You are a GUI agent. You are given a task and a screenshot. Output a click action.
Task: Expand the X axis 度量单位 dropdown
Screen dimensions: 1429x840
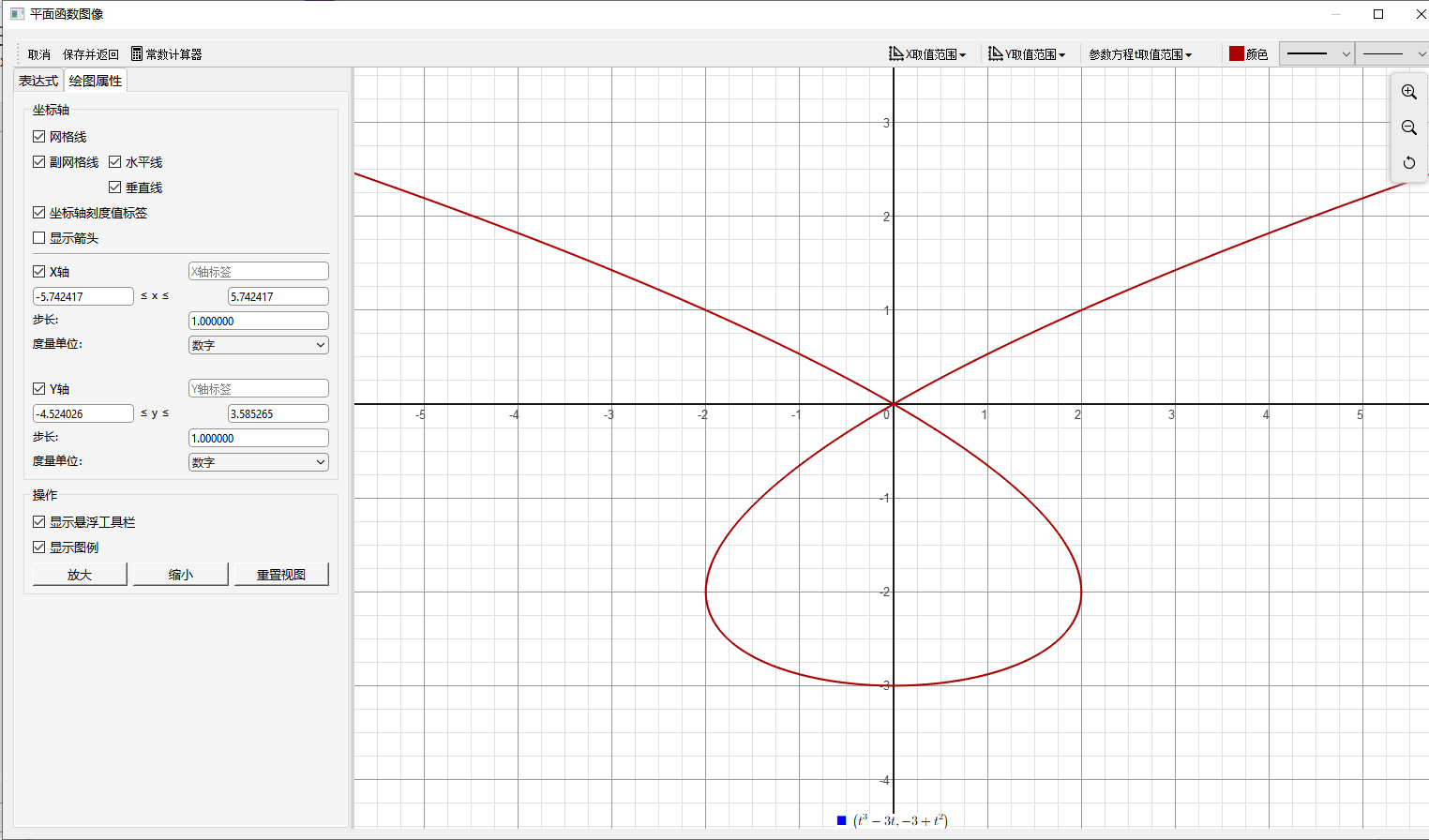[258, 345]
